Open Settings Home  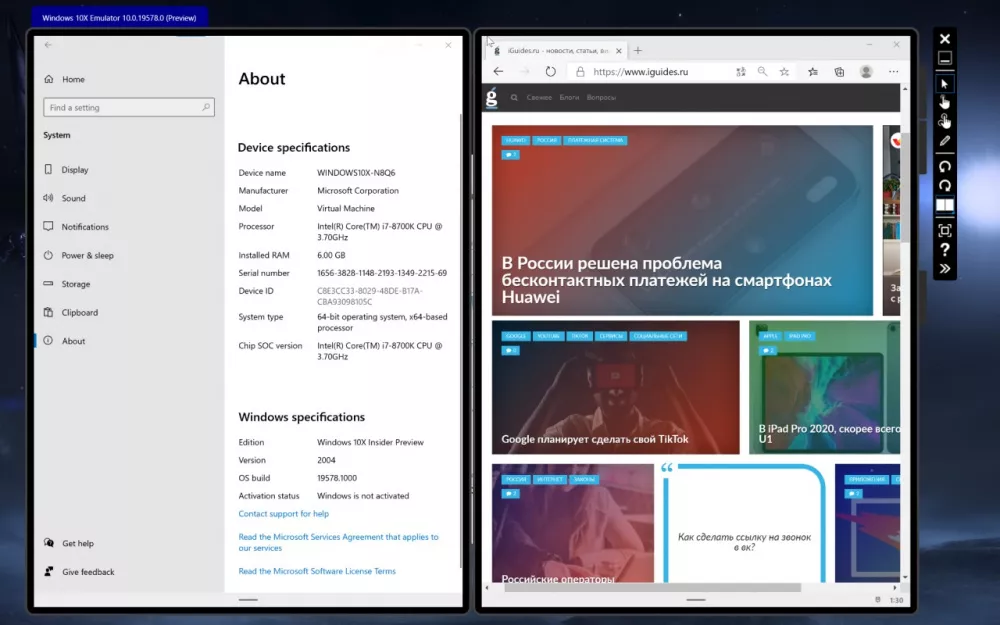[73, 79]
